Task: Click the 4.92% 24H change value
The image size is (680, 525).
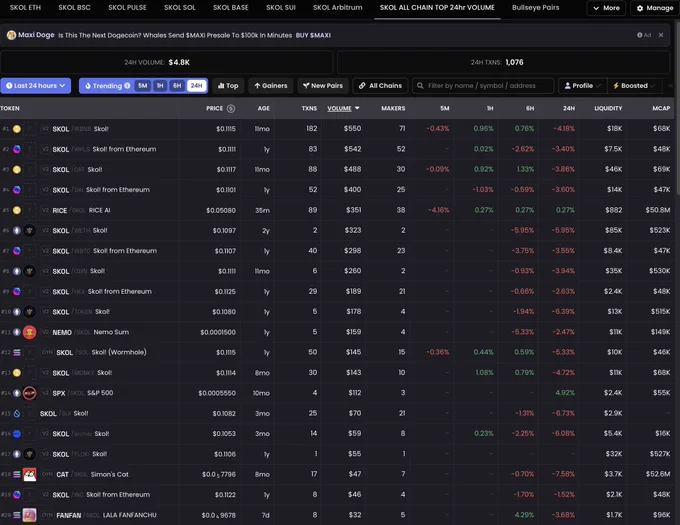Action: (x=565, y=393)
